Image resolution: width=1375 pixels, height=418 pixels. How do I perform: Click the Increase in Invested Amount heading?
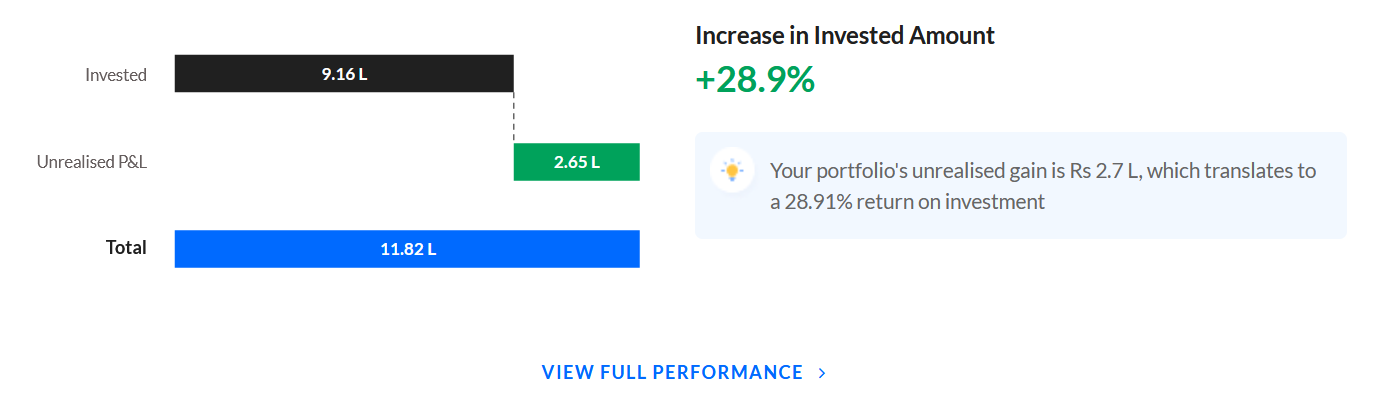coord(845,36)
